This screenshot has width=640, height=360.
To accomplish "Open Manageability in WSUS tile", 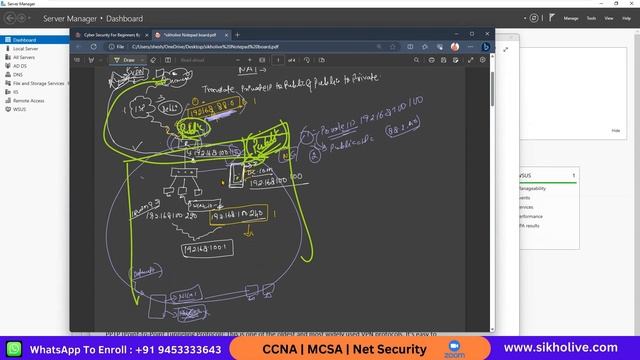I will [532, 189].
